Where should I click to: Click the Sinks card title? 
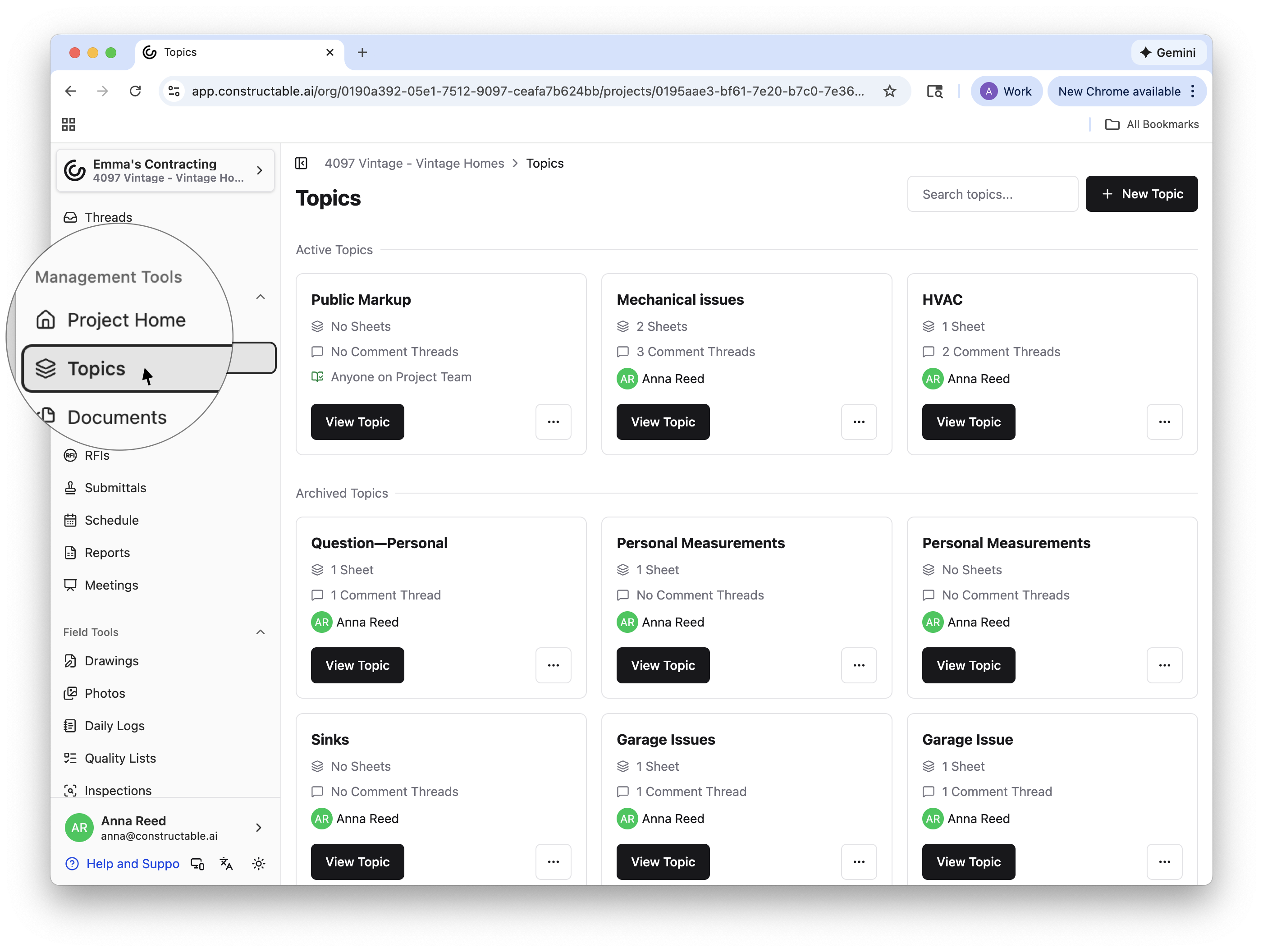[330, 740]
